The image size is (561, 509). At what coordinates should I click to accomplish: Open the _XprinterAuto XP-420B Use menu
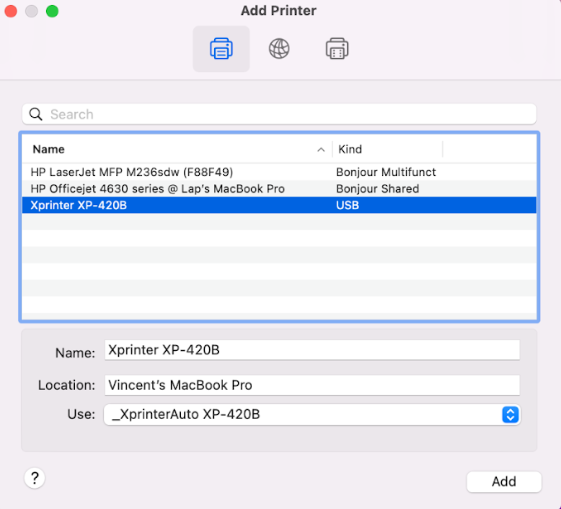(x=312, y=415)
